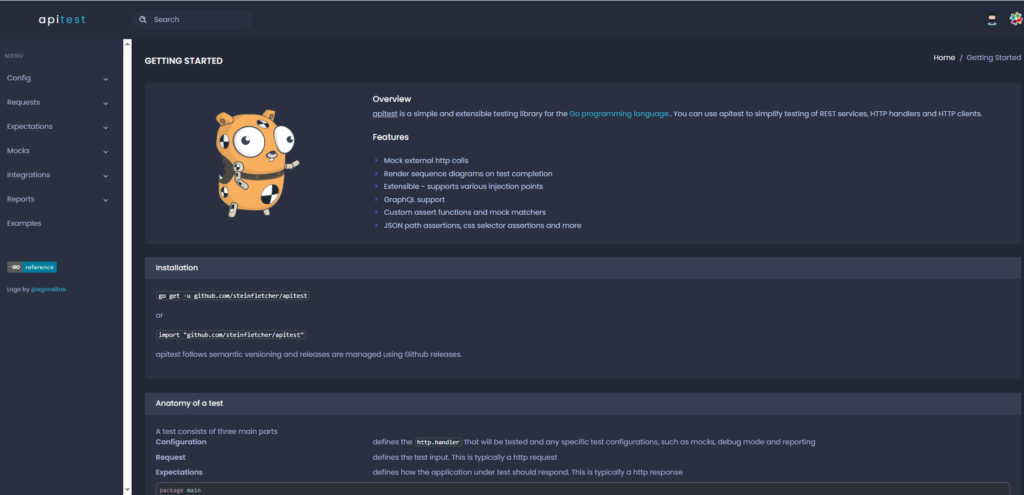Click the search magnifier icon
Image resolution: width=1024 pixels, height=495 pixels.
click(x=143, y=19)
